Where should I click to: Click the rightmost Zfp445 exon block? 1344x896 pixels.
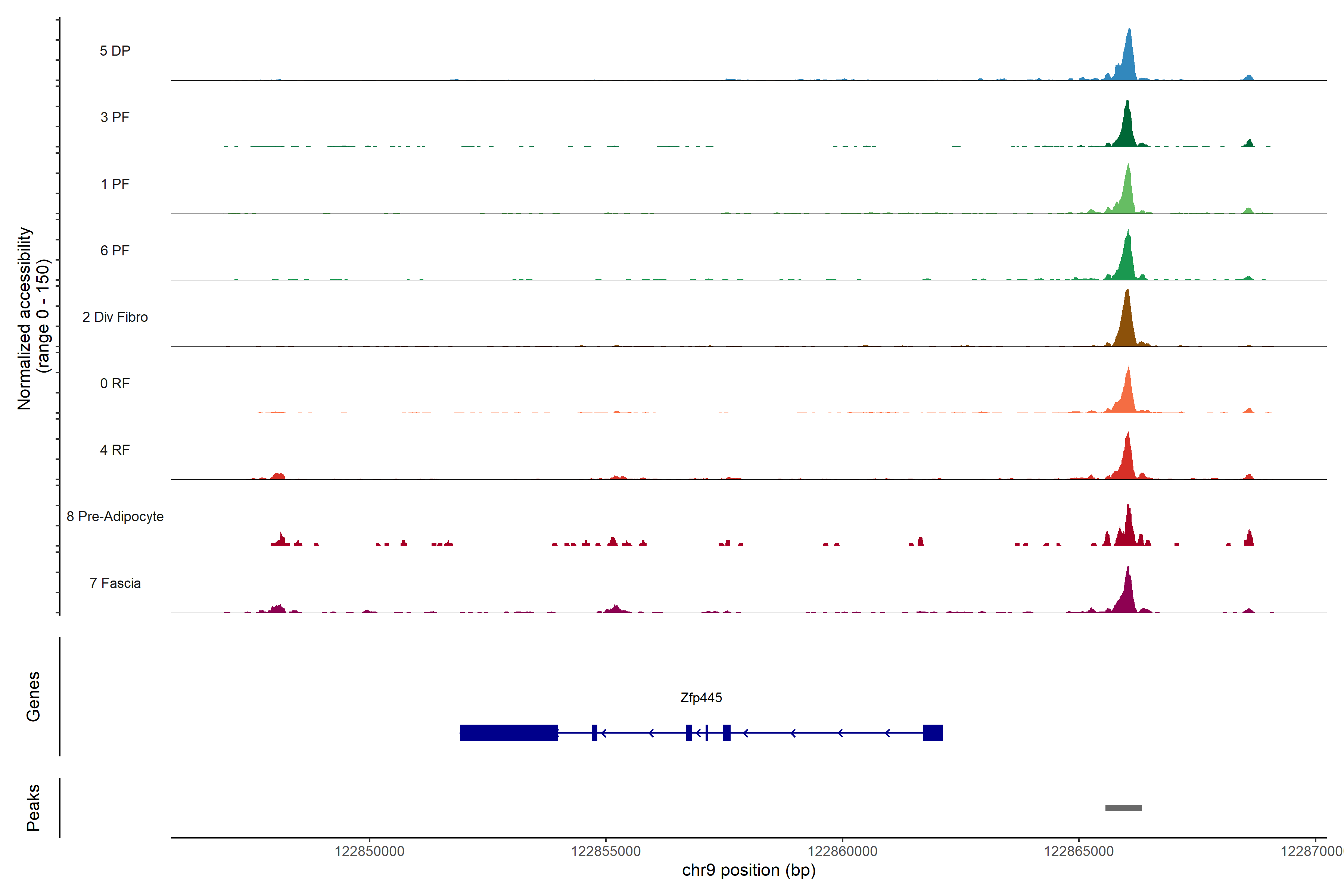933,732
